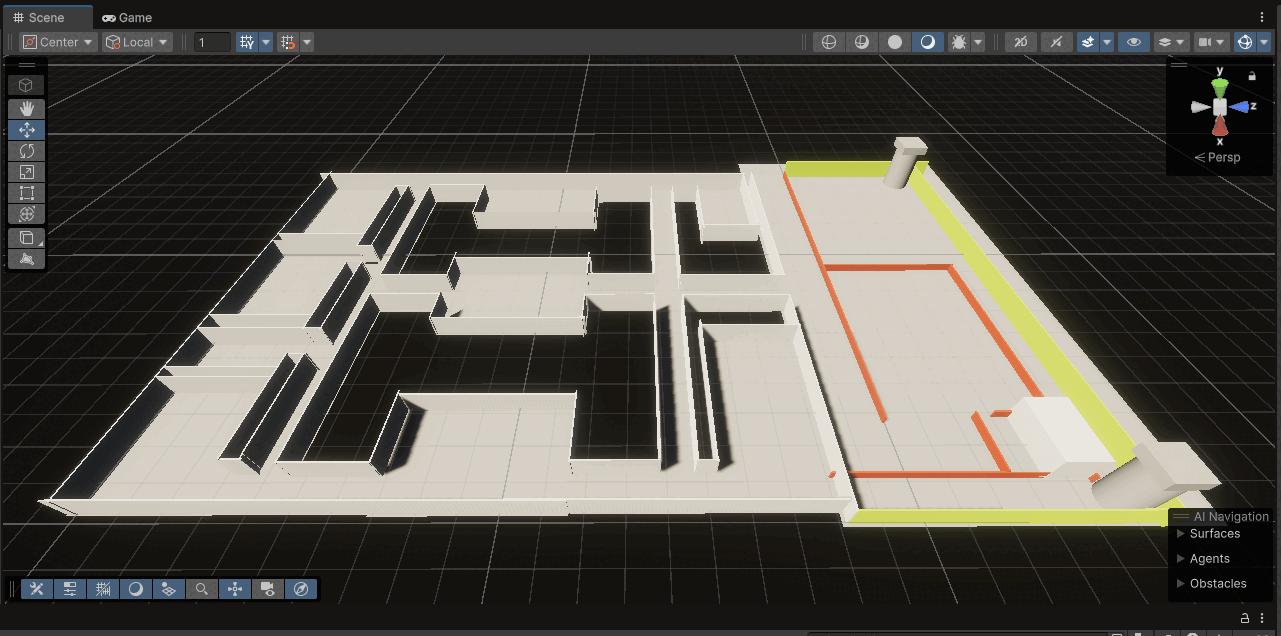Viewport: 1281px width, 636px height.
Task: Select the Rotate tool
Action: click(x=27, y=151)
